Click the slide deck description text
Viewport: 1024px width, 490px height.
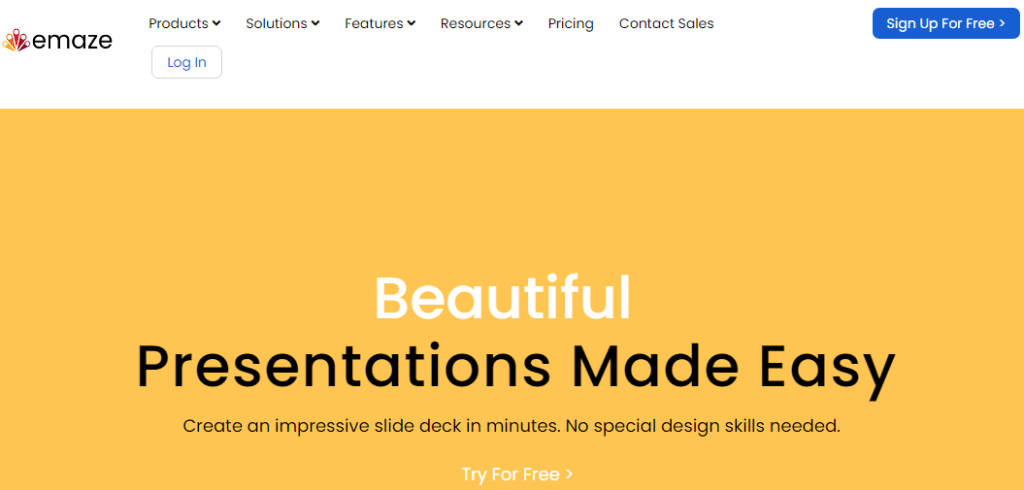[x=511, y=427]
